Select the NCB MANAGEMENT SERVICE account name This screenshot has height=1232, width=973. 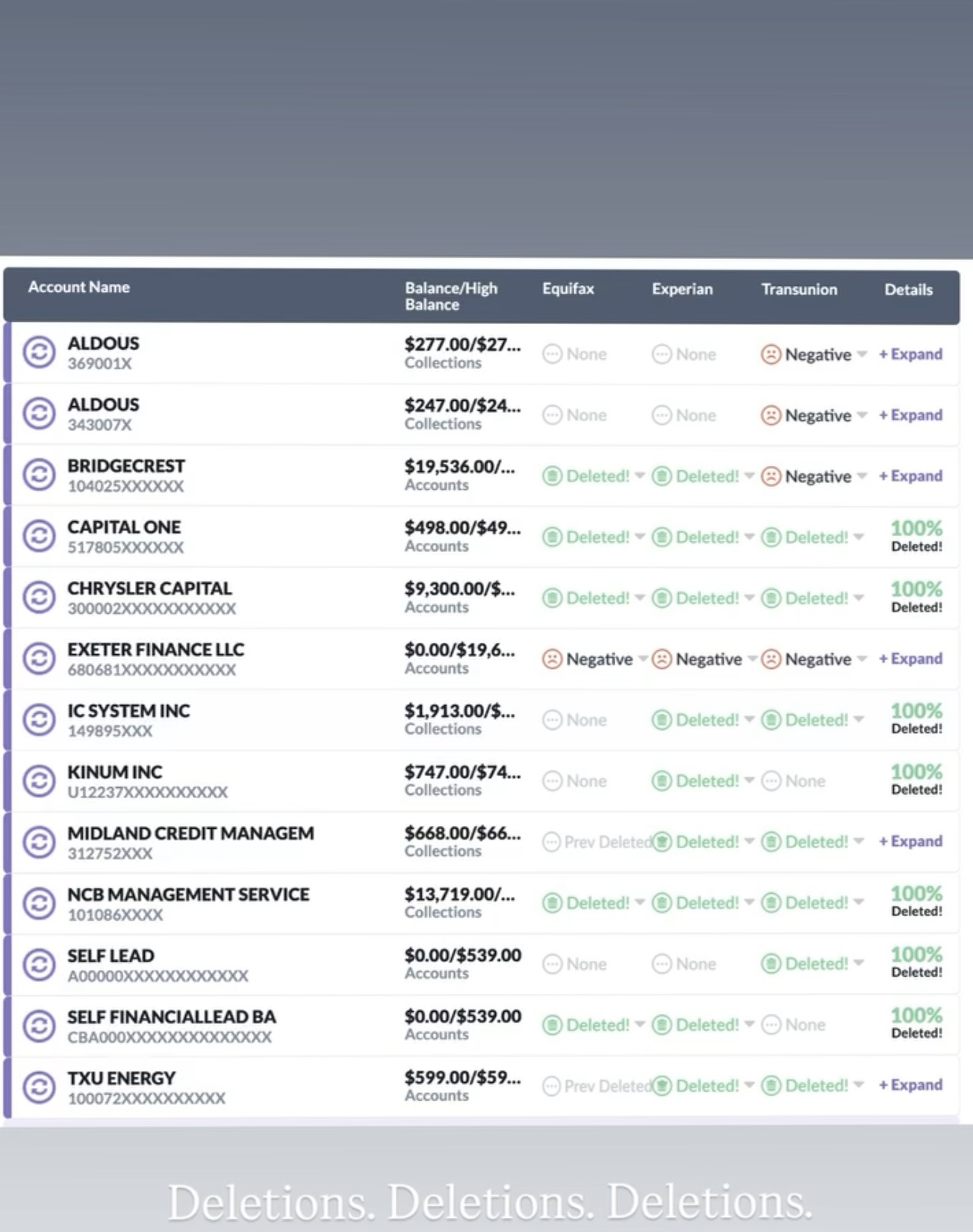click(188, 895)
